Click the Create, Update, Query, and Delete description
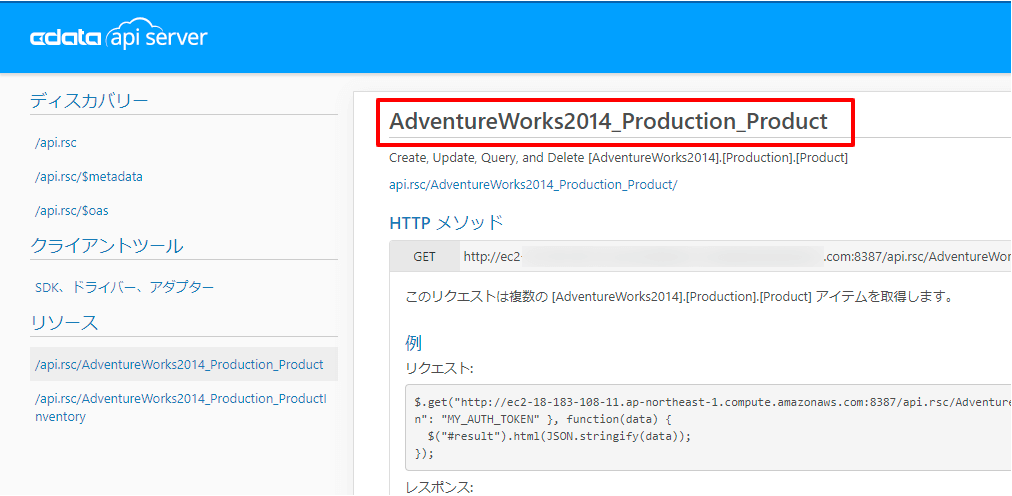Screen dimensions: 1012x496 [x=618, y=158]
